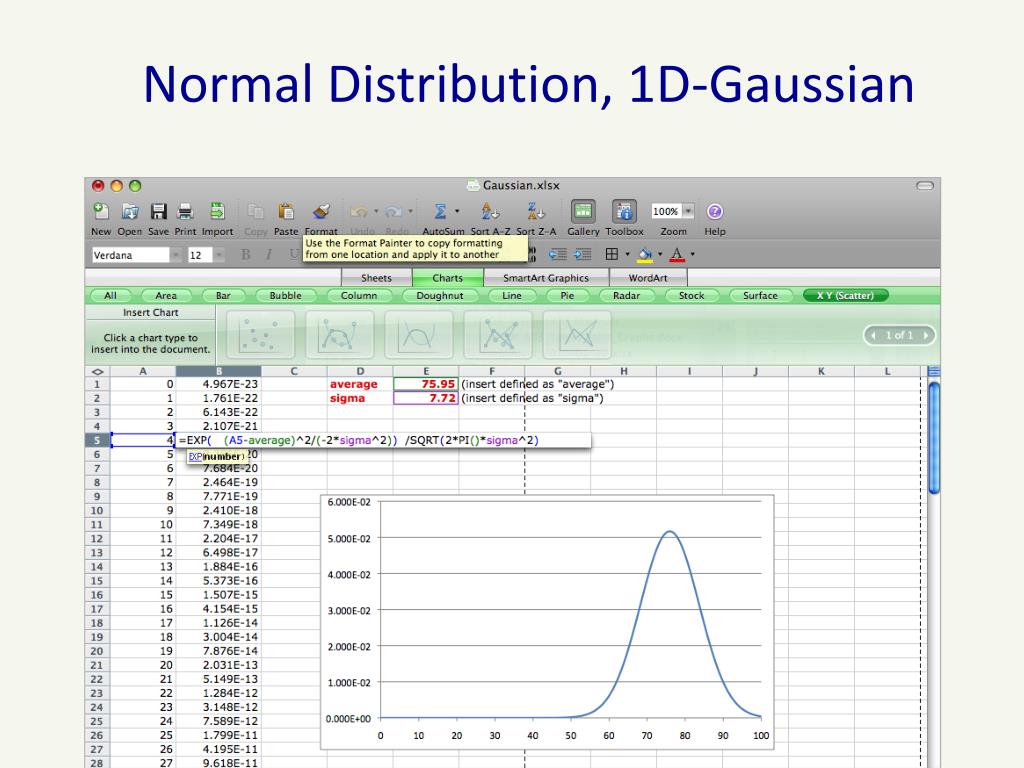Insert the straight marked scatter thumbnail
This screenshot has width=1024, height=768.
tap(498, 334)
